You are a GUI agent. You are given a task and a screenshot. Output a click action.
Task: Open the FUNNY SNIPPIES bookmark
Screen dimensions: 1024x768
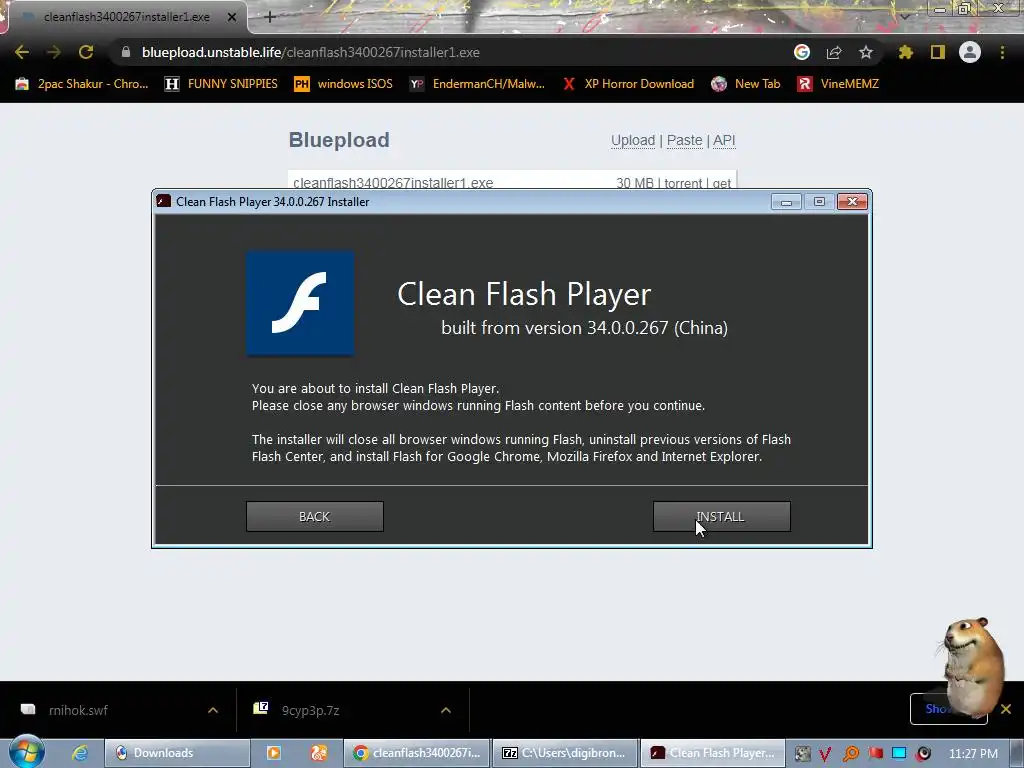tap(221, 84)
